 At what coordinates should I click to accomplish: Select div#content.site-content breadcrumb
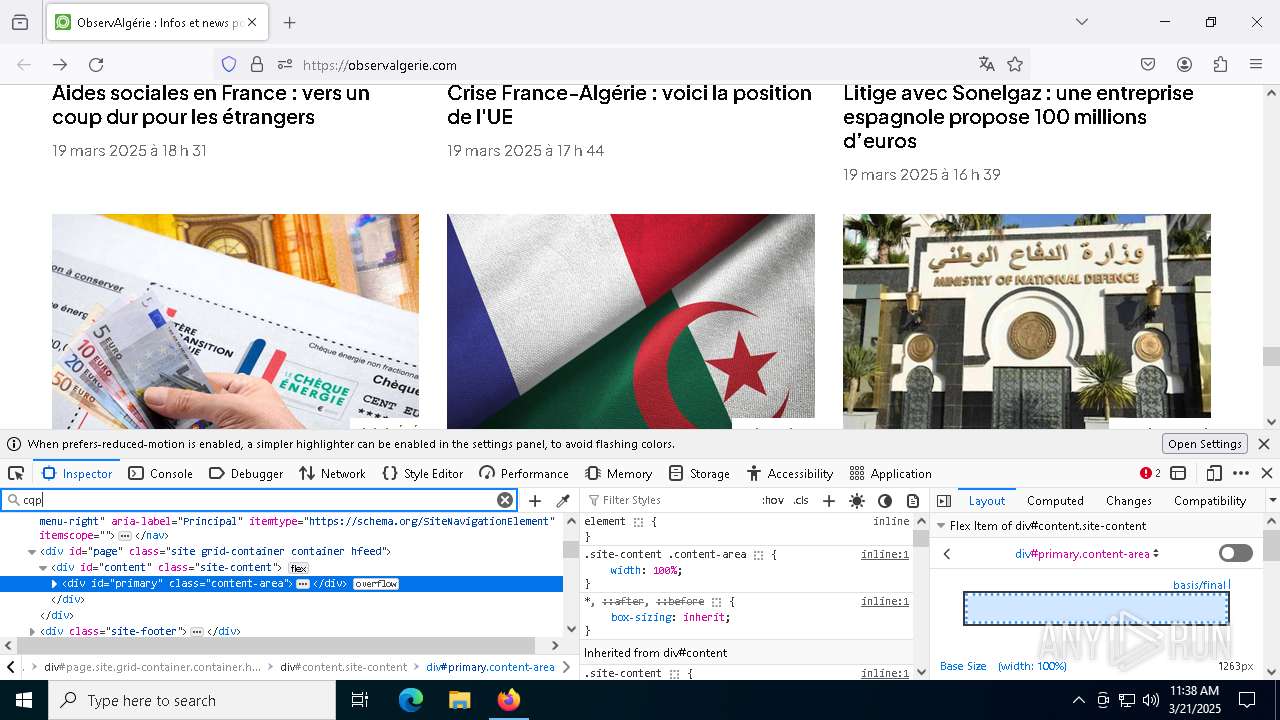coord(343,667)
